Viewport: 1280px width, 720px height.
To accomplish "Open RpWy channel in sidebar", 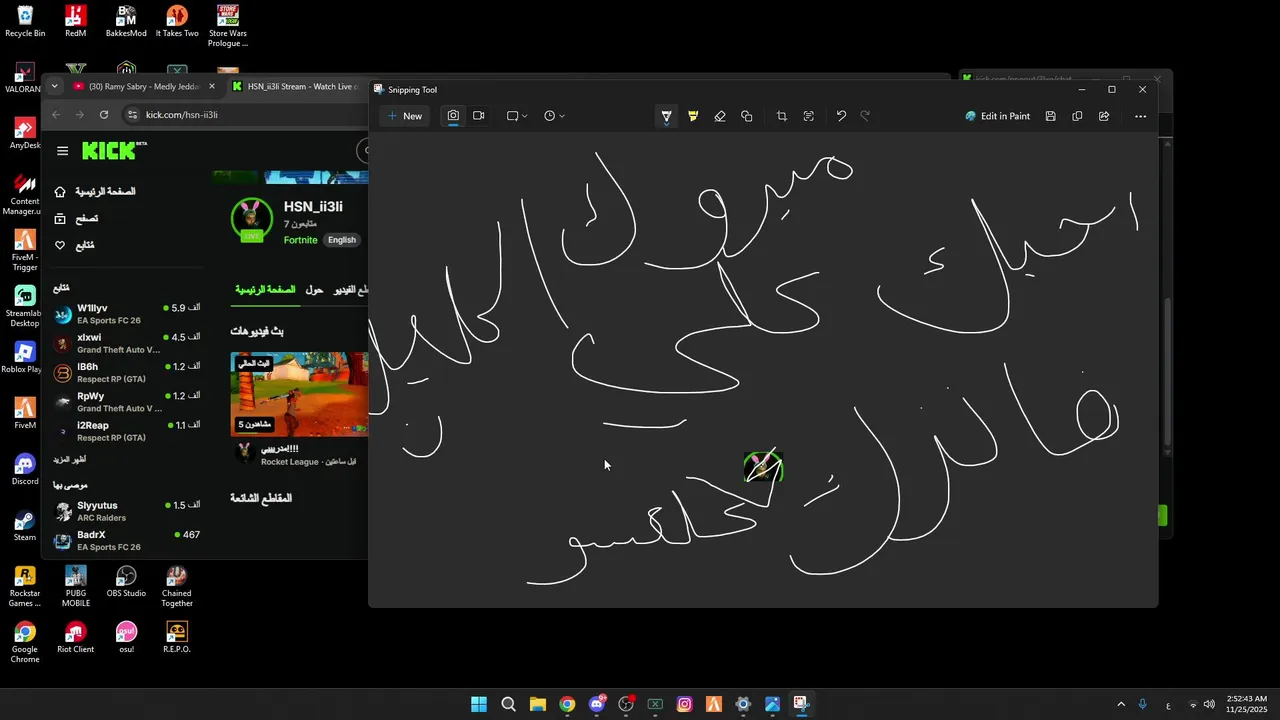I will tap(127, 401).
